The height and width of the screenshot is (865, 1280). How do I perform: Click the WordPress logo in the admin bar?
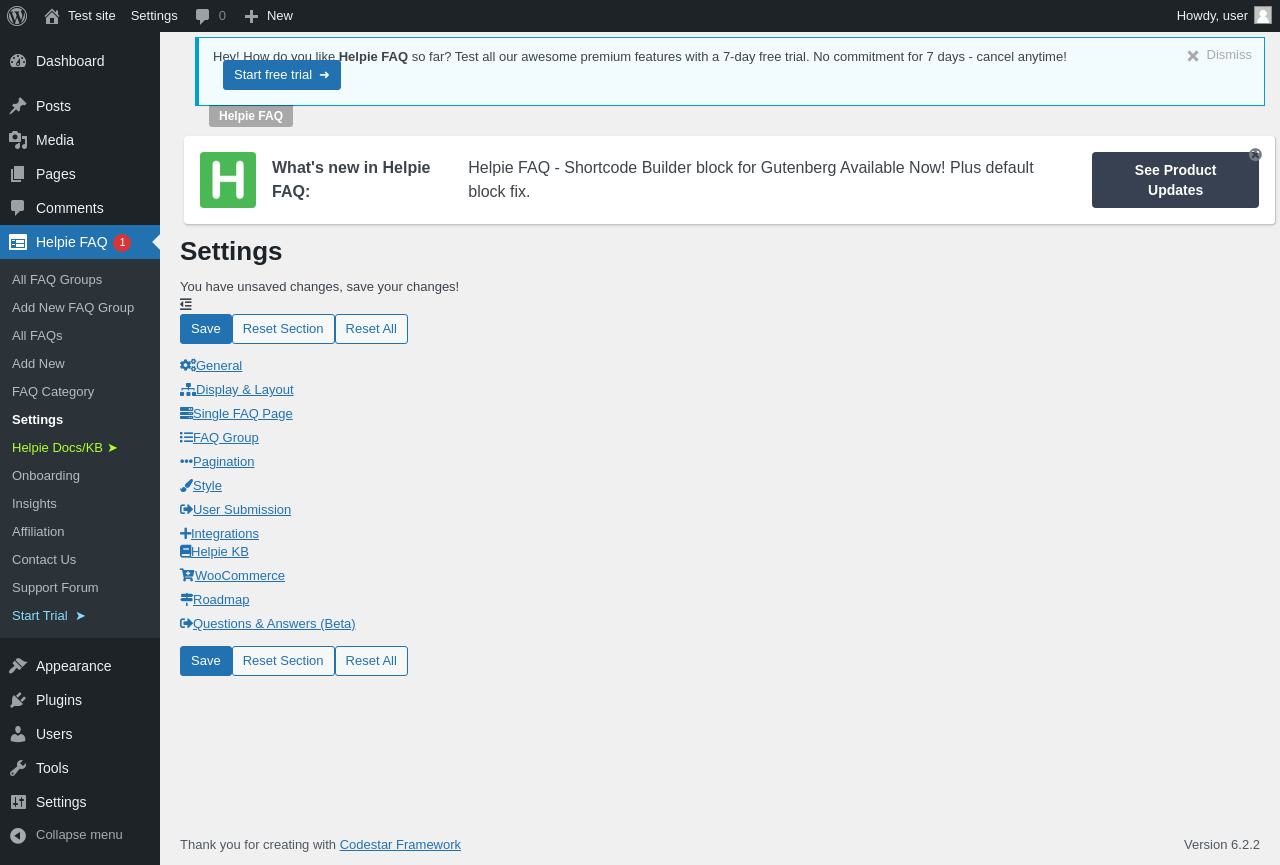[17, 16]
